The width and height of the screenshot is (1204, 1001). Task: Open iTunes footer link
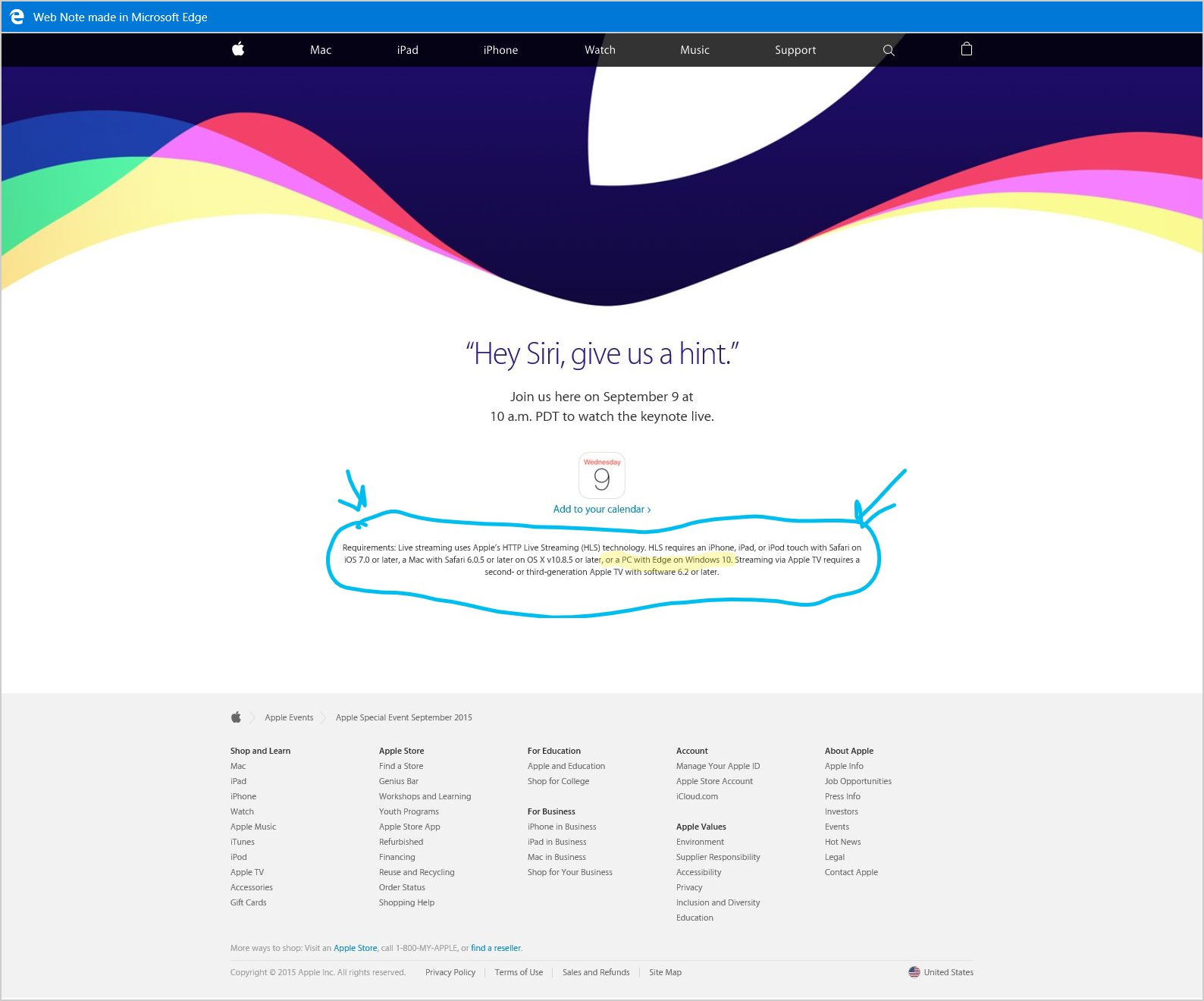coord(243,842)
